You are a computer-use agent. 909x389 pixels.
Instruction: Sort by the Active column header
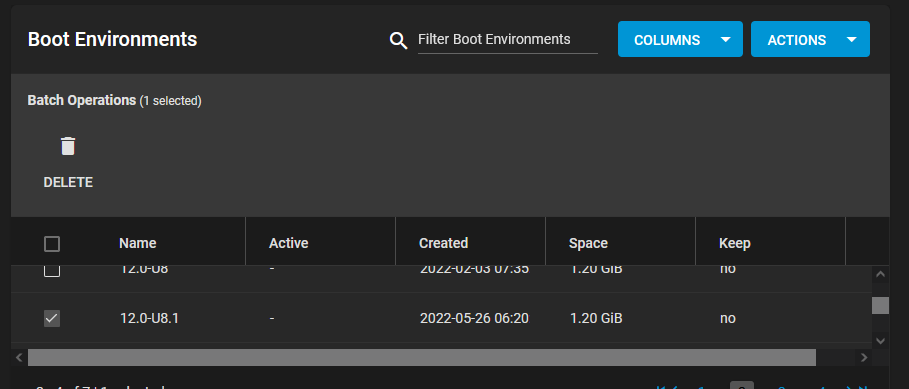pyautogui.click(x=288, y=243)
